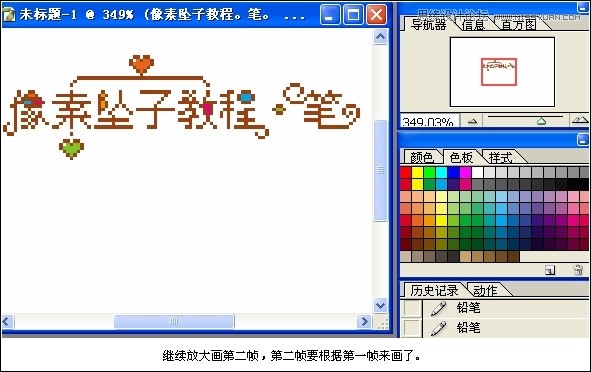The height and width of the screenshot is (372, 591).
Task: Pick the darkest brown swatch ending the bottom row
Action: (x=513, y=256)
